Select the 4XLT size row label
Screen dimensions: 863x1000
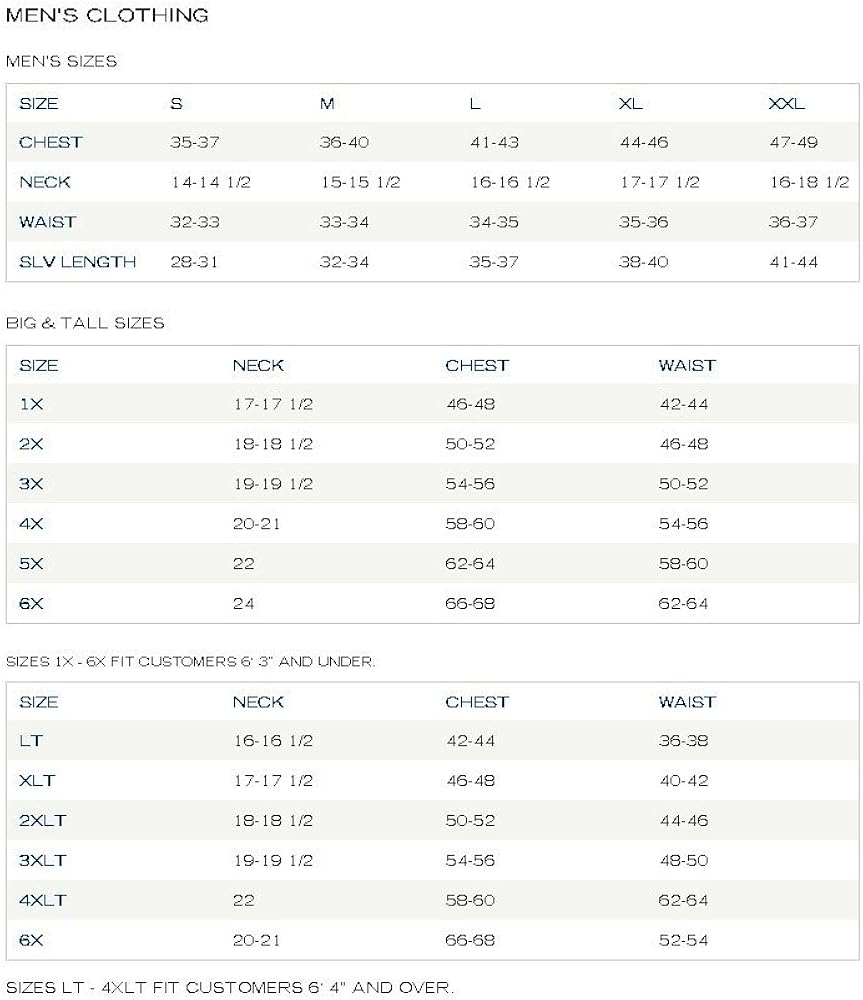(42, 900)
